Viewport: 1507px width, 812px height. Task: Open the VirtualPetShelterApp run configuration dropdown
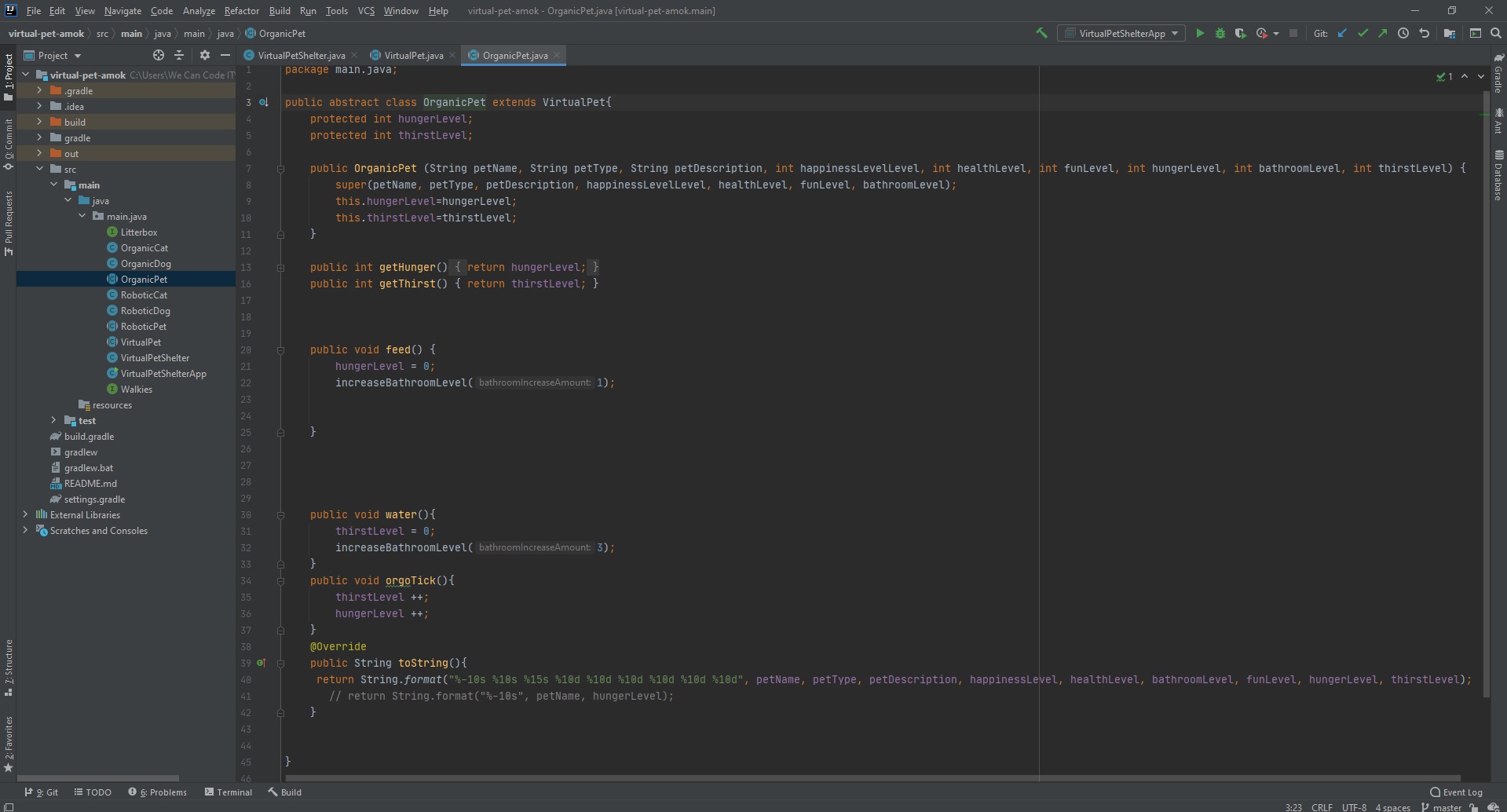point(1121,33)
